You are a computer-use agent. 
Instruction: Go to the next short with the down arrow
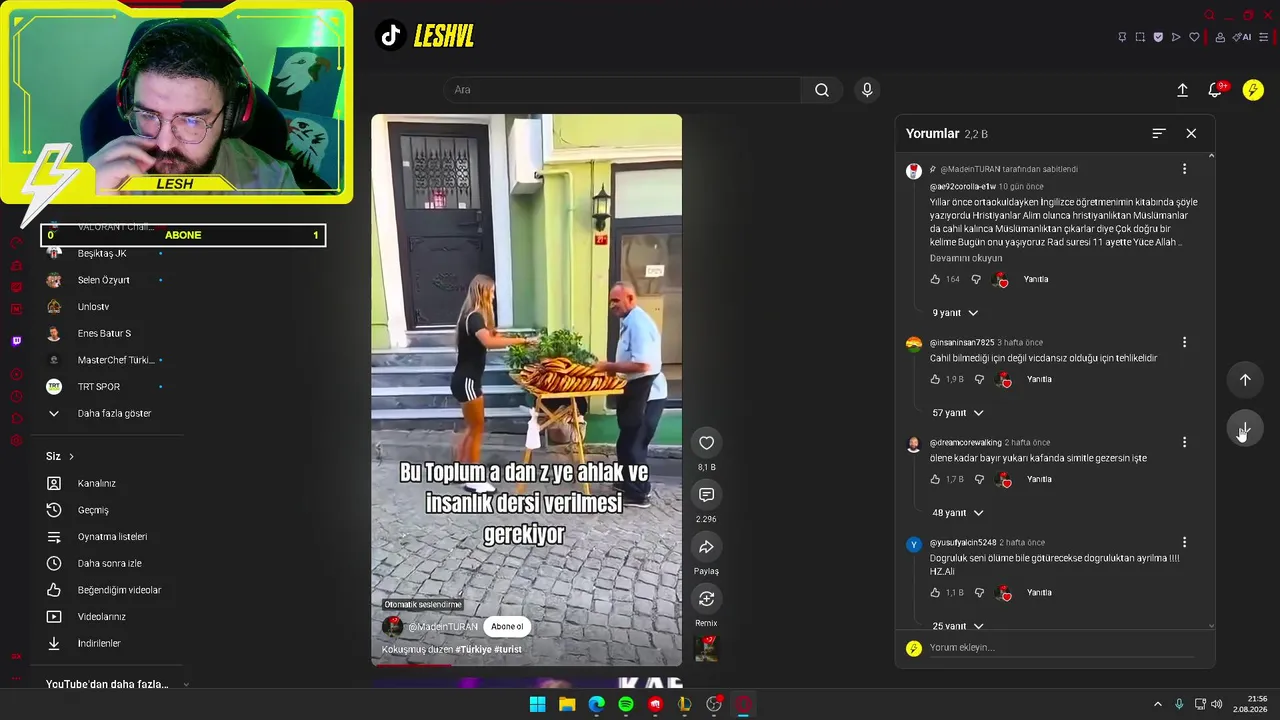tap(1245, 430)
